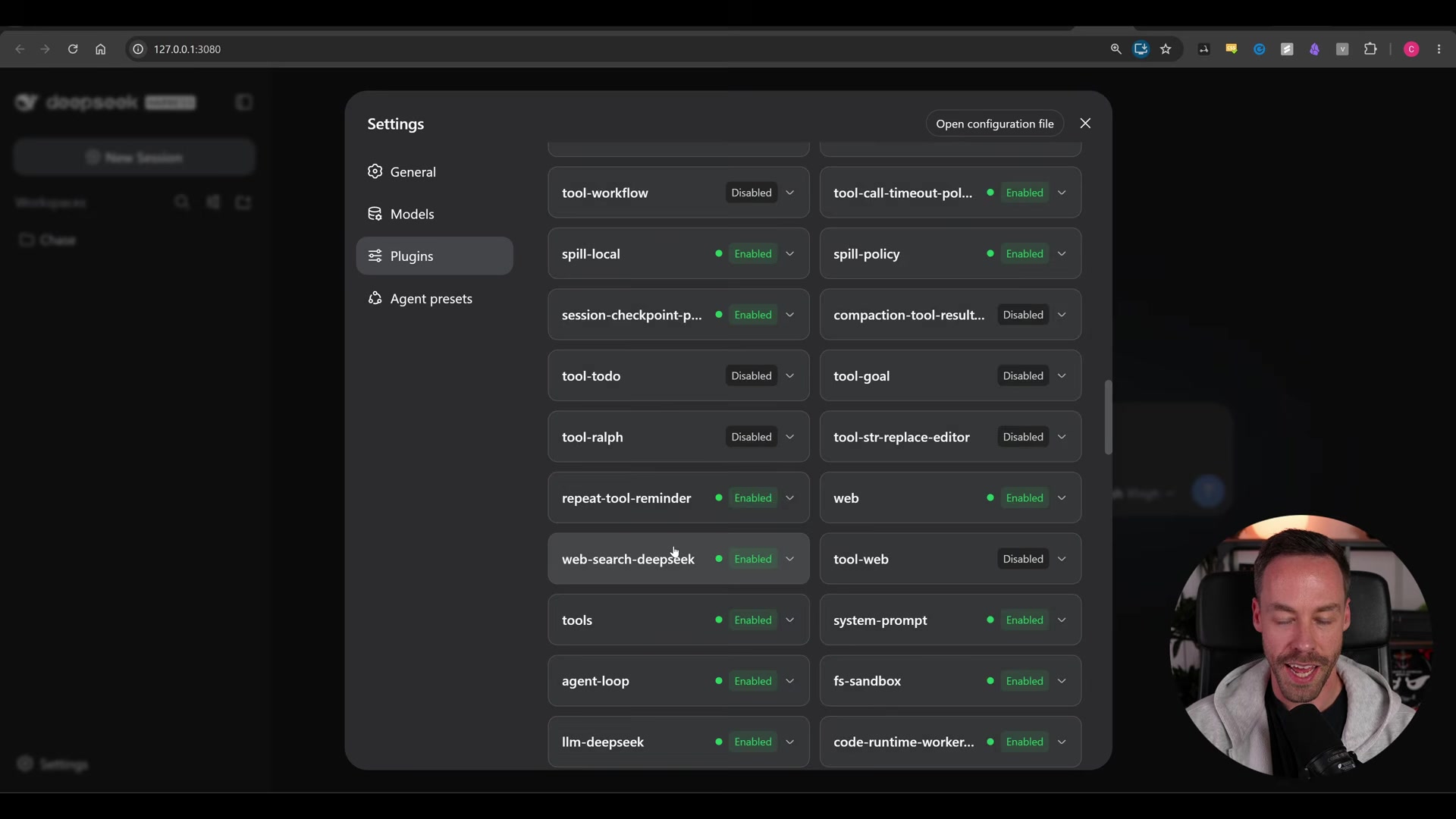Click the add folder icon in Workspaces
Viewport: 1456px width, 819px height.
click(243, 202)
